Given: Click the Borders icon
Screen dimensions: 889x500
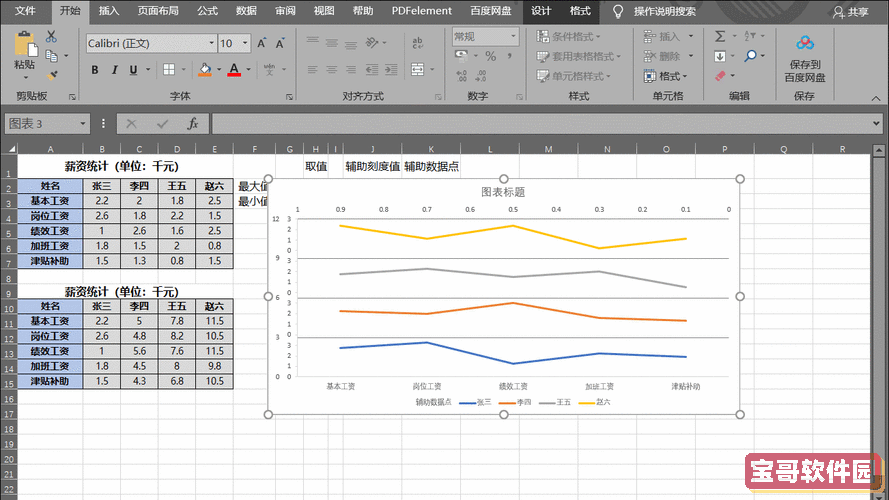Looking at the screenshot, I should coord(168,70).
